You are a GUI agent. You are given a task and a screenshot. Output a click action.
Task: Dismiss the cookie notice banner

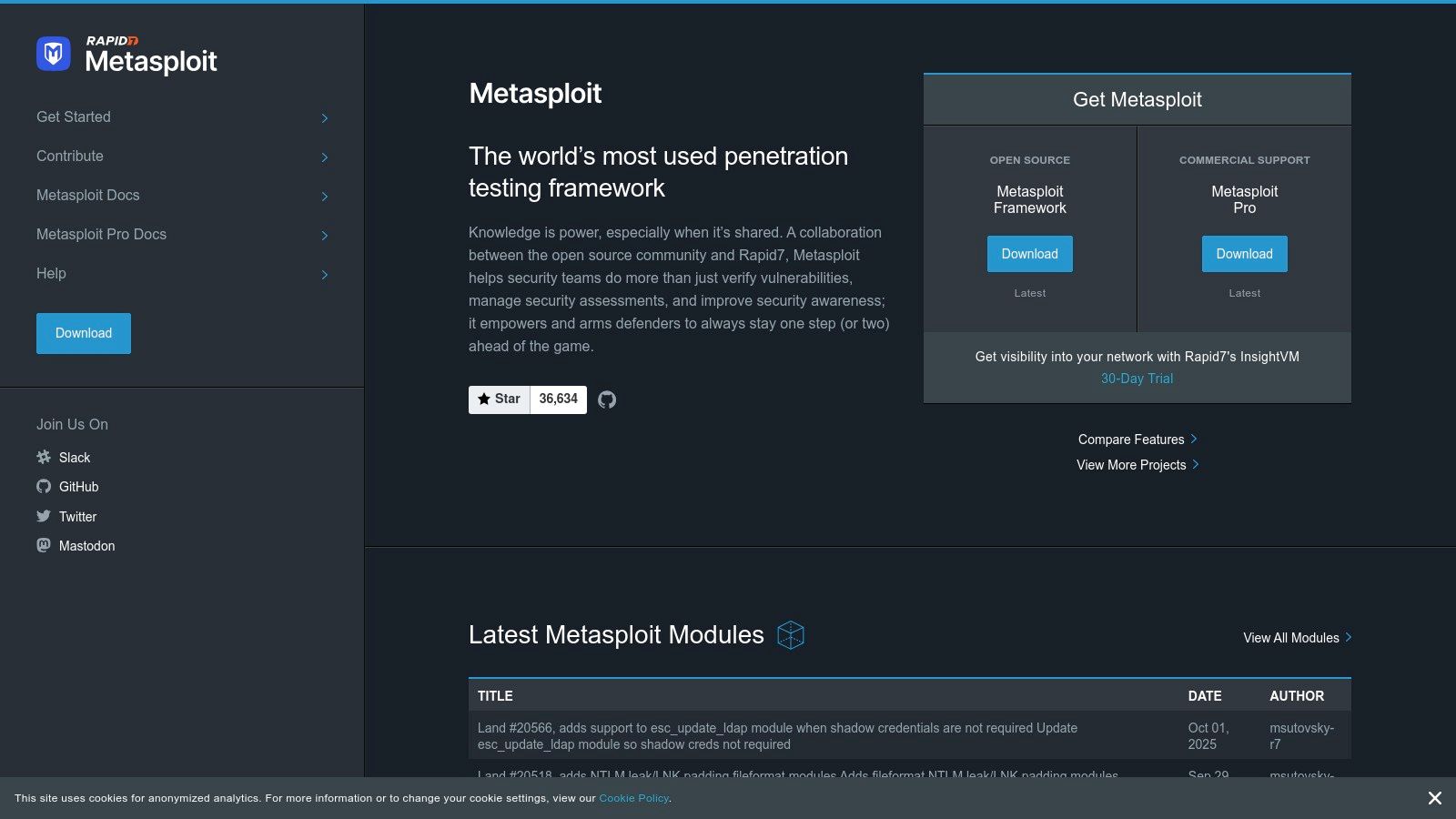tap(1435, 798)
